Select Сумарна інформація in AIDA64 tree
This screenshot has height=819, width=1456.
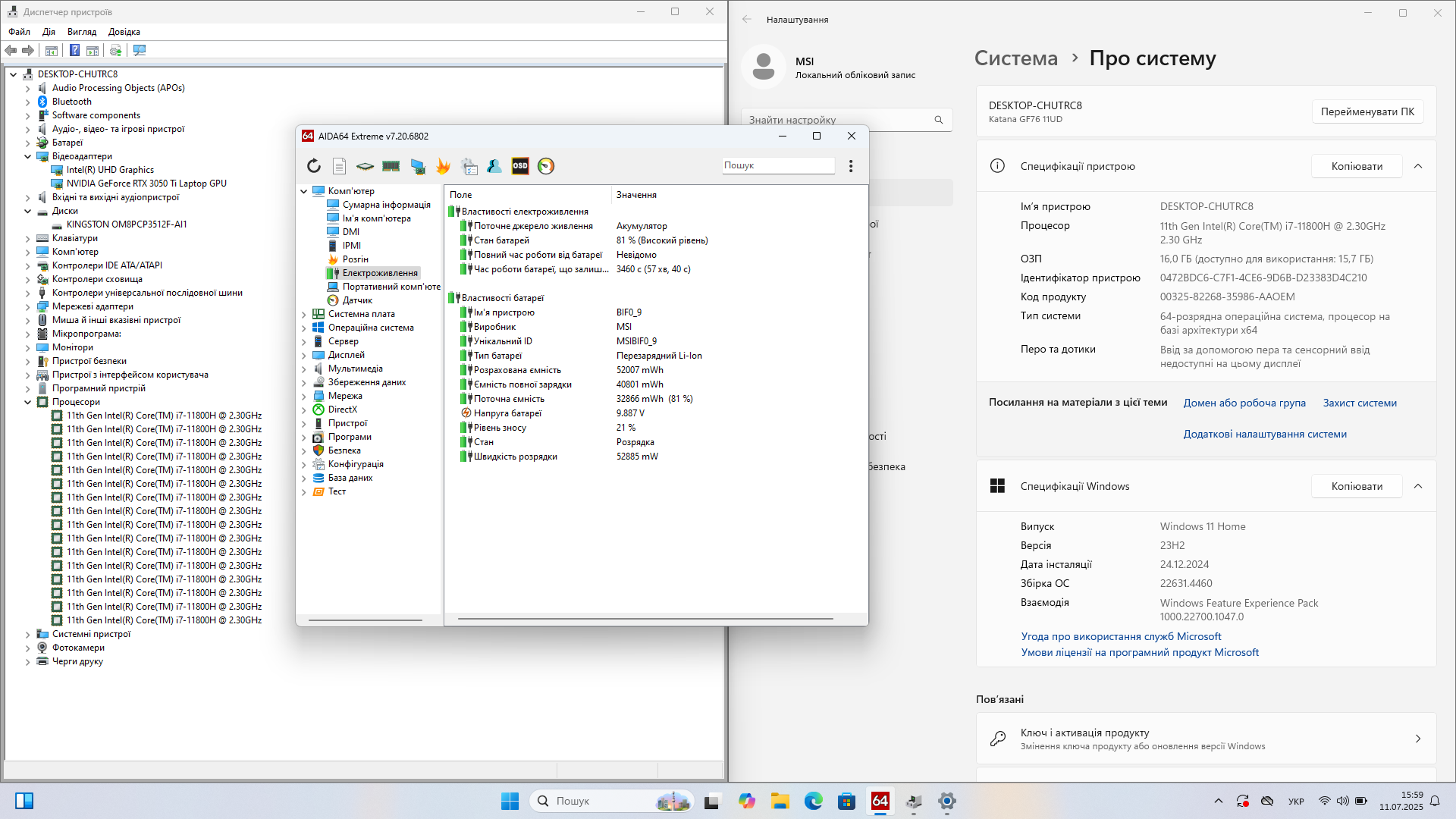click(x=386, y=205)
